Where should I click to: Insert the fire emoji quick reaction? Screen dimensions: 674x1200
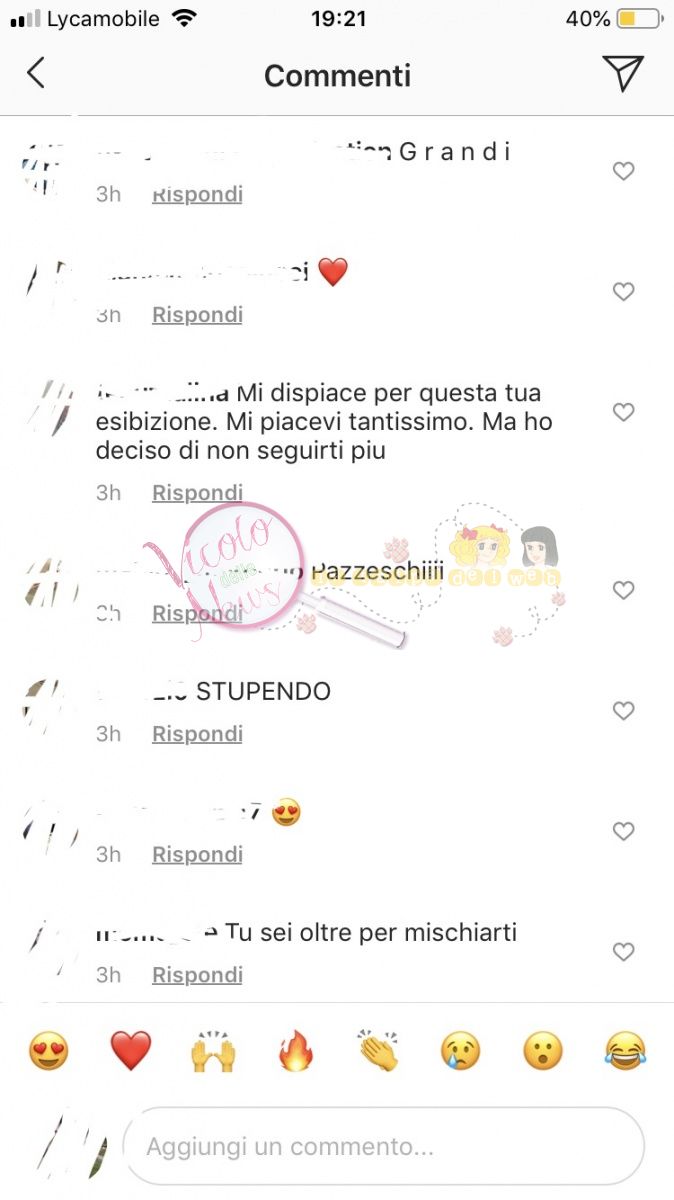coord(296,1051)
